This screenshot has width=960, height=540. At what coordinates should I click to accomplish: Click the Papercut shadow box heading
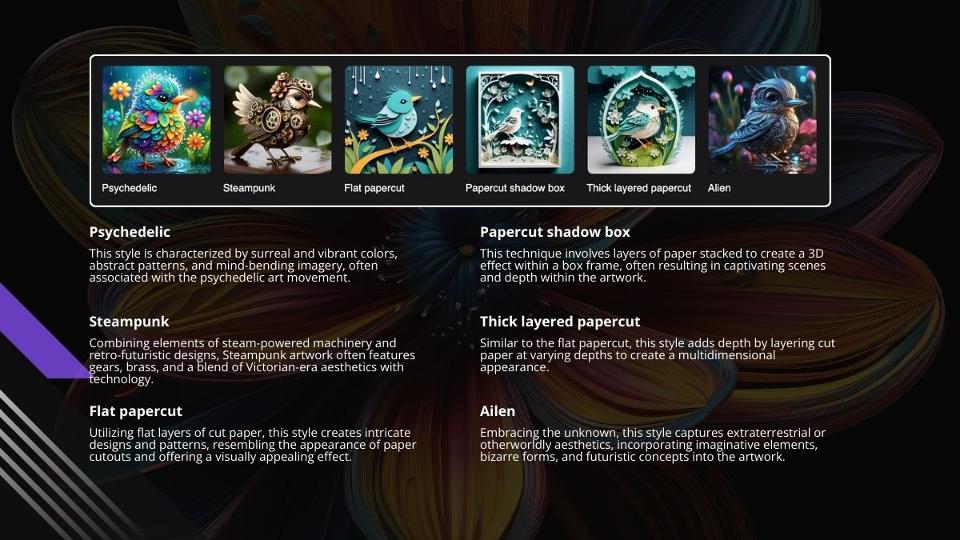tap(555, 232)
